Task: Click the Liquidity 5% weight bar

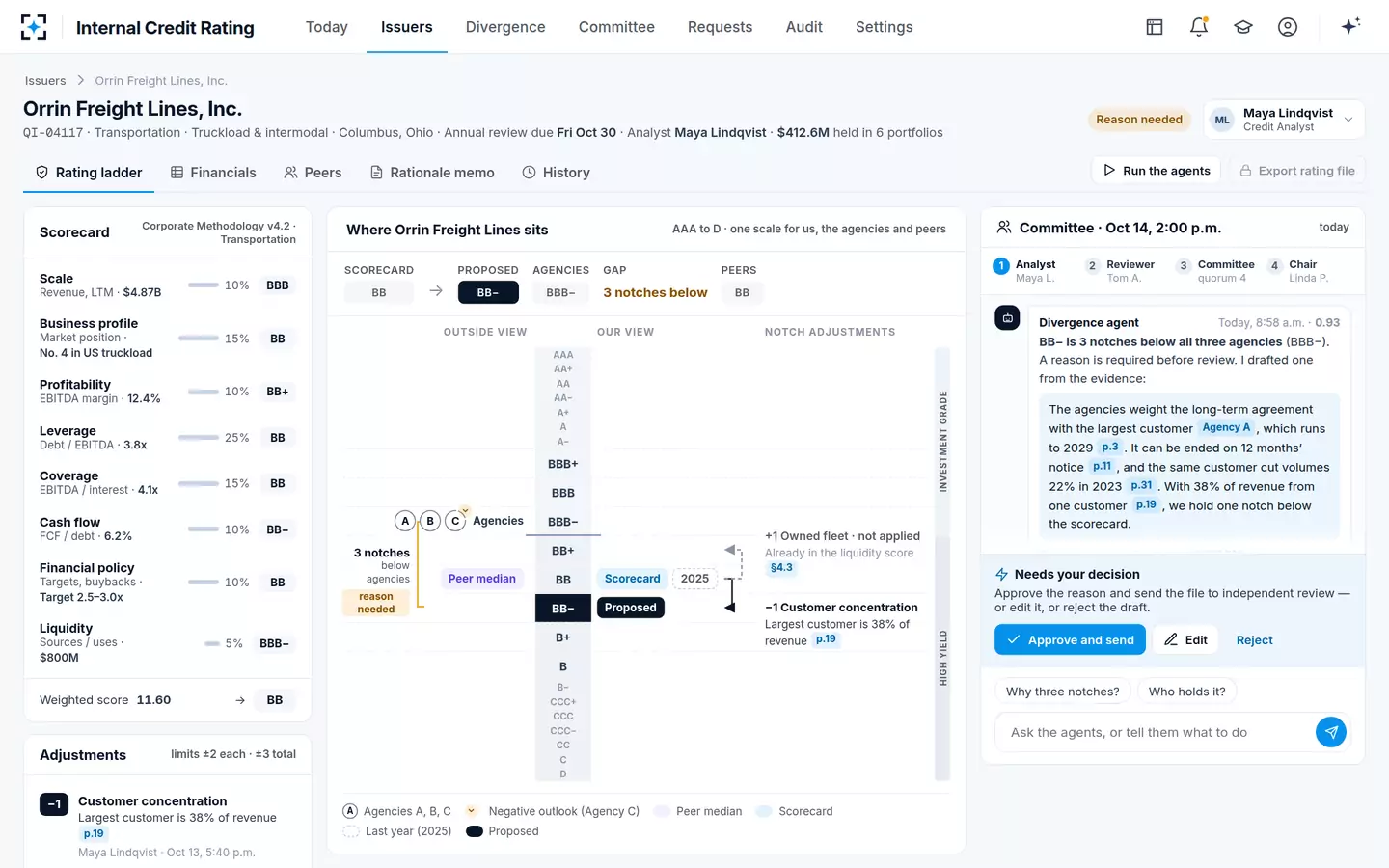Action: 212,643
